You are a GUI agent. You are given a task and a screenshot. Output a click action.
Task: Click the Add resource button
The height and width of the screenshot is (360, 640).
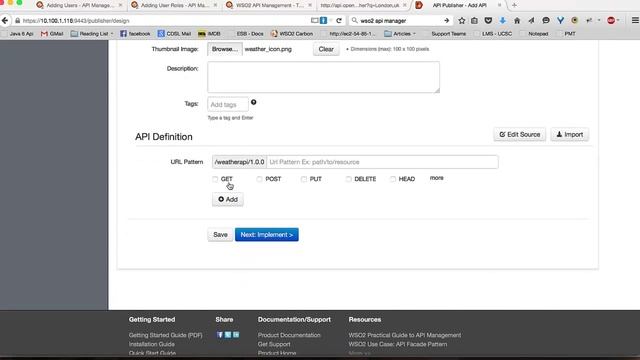(x=228, y=199)
